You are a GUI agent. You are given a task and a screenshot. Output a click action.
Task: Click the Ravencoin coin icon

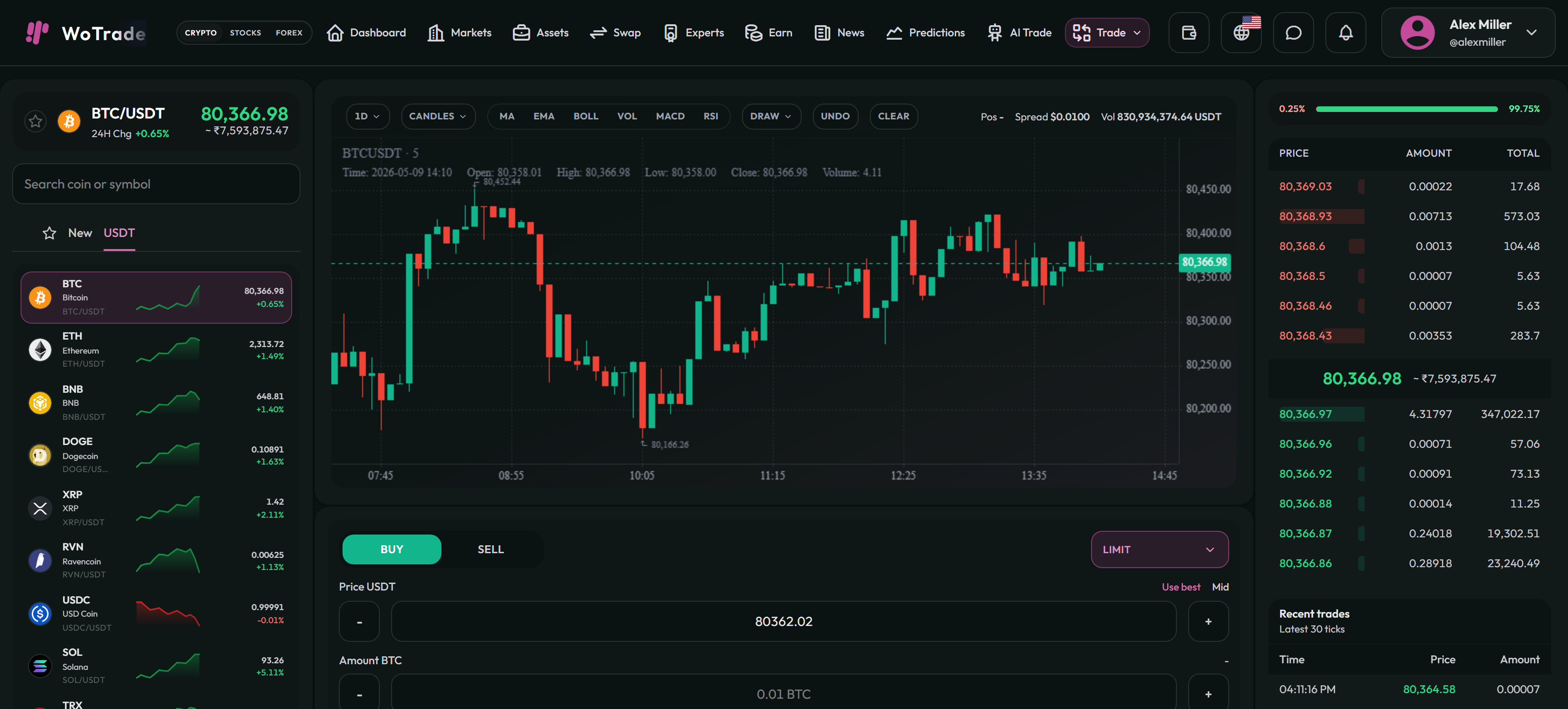40,561
